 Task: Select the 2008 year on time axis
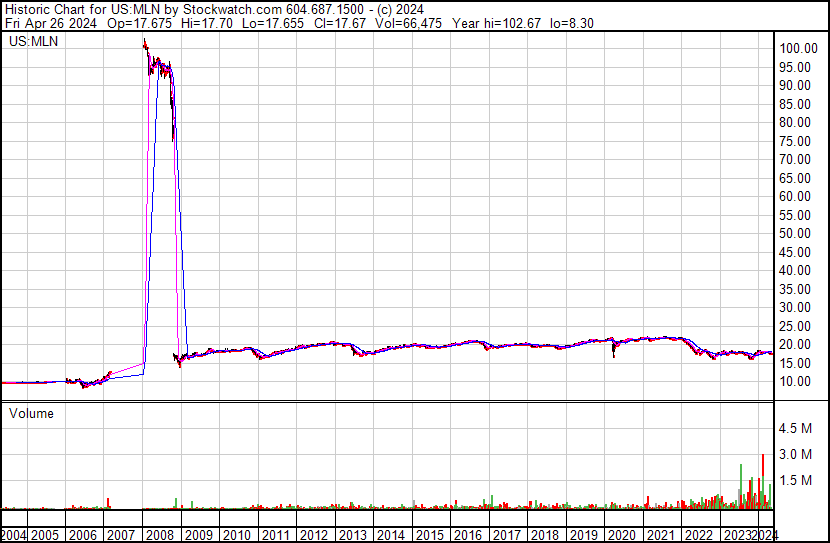click(160, 535)
